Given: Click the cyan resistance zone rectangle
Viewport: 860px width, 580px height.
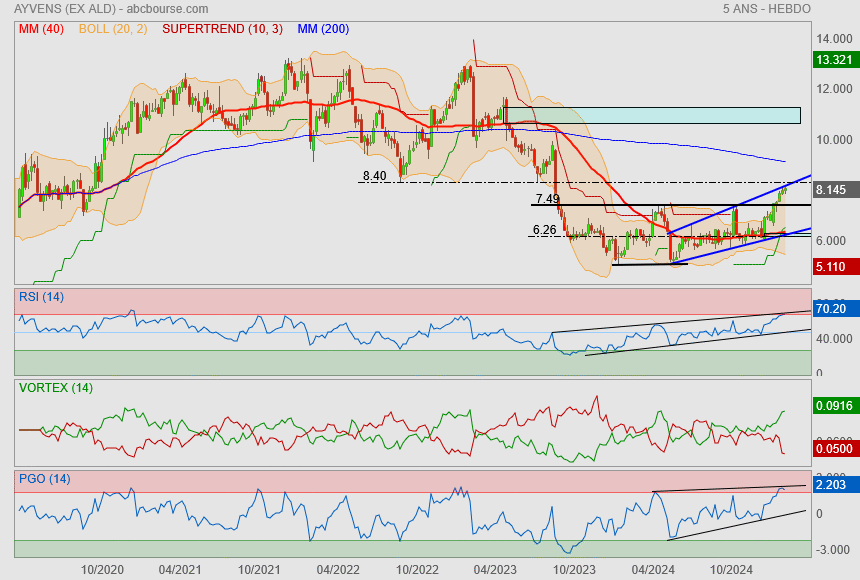Looking at the screenshot, I should coord(667,115).
